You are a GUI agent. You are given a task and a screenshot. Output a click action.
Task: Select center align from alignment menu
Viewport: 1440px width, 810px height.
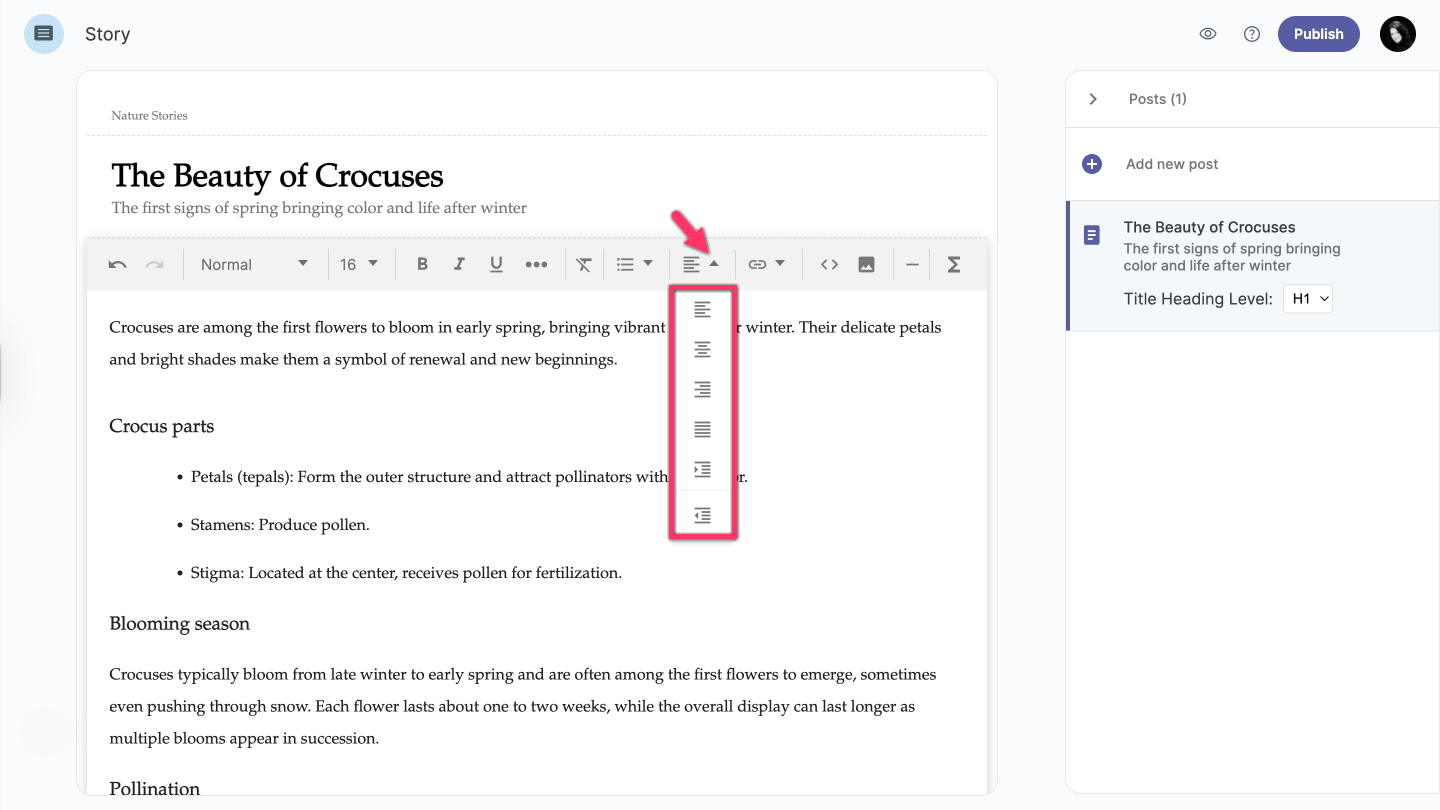703,350
